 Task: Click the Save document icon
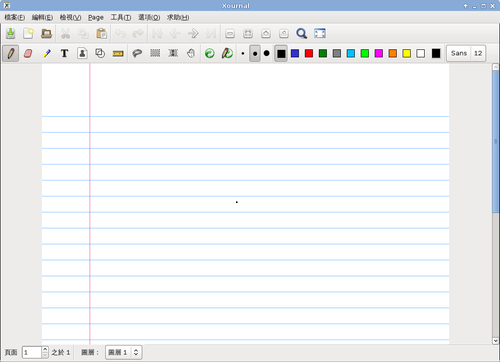tap(11, 33)
